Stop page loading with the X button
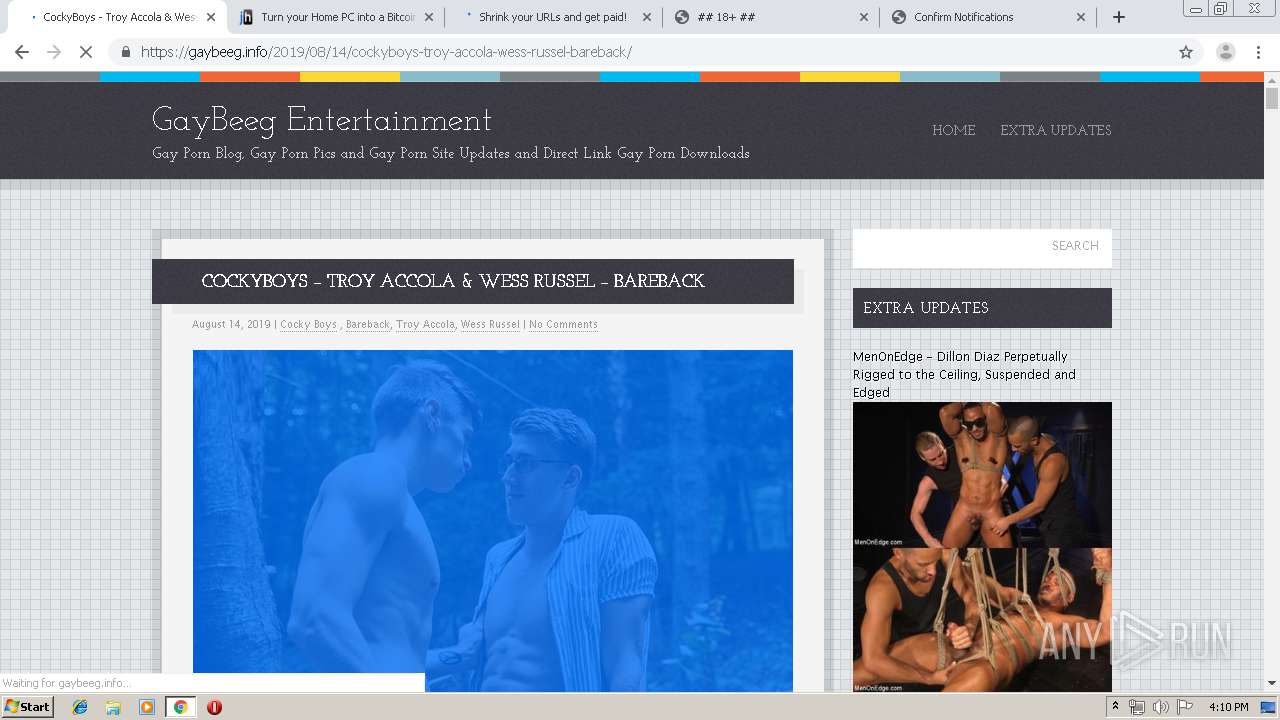The image size is (1280, 720). click(x=87, y=52)
